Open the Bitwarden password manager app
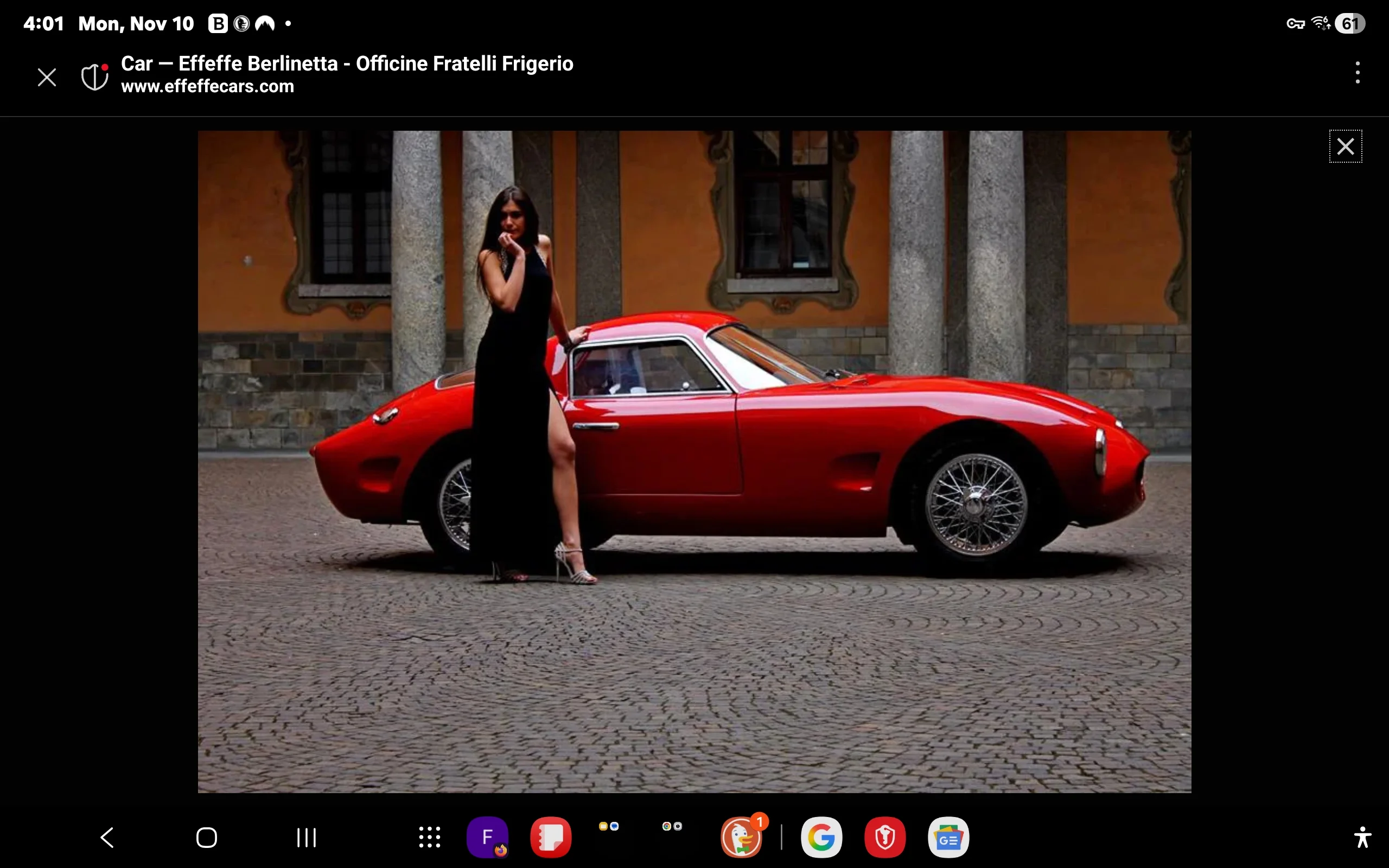This screenshot has height=868, width=1389. click(x=884, y=837)
